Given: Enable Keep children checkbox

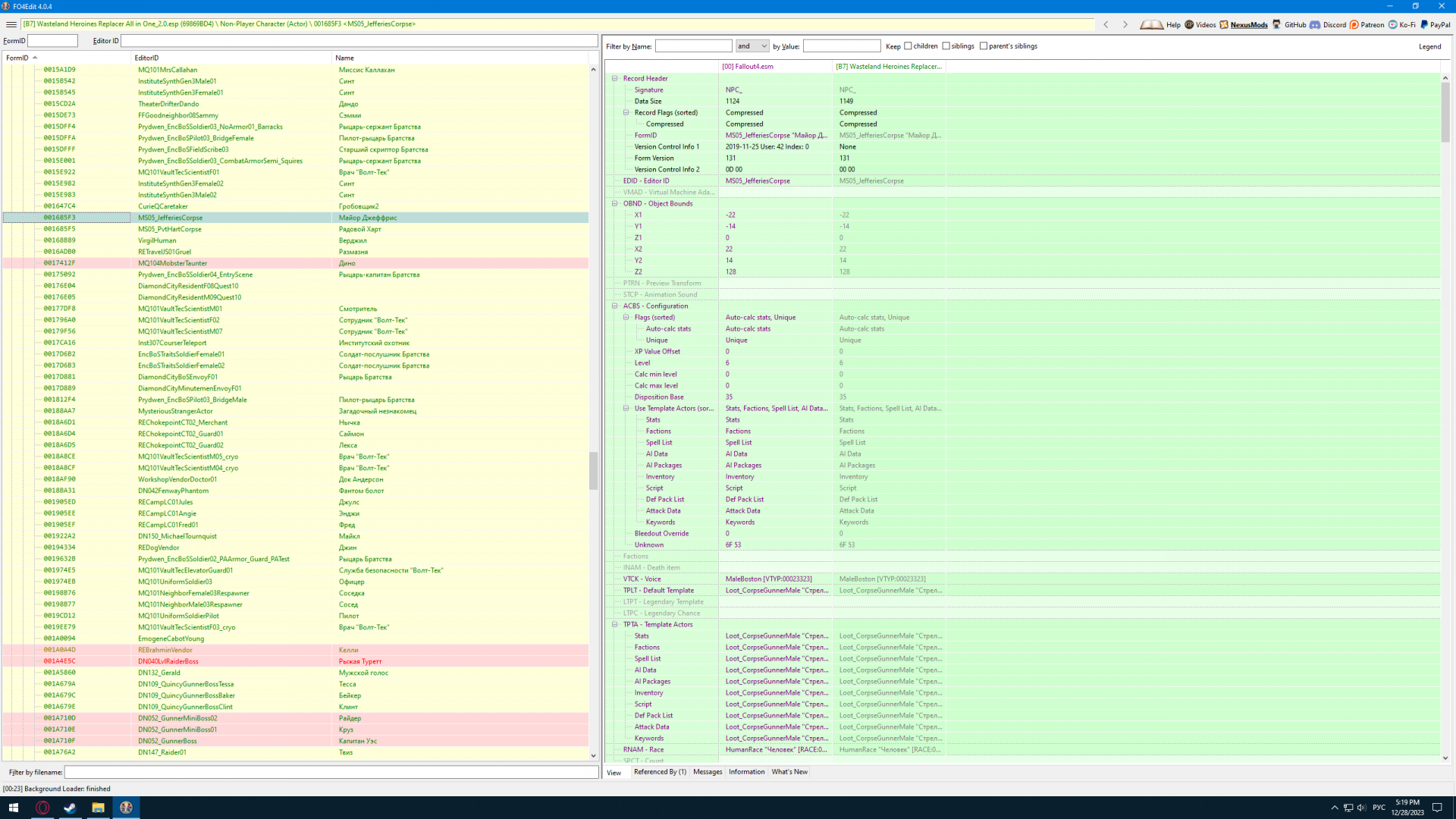Looking at the screenshot, I should (908, 46).
